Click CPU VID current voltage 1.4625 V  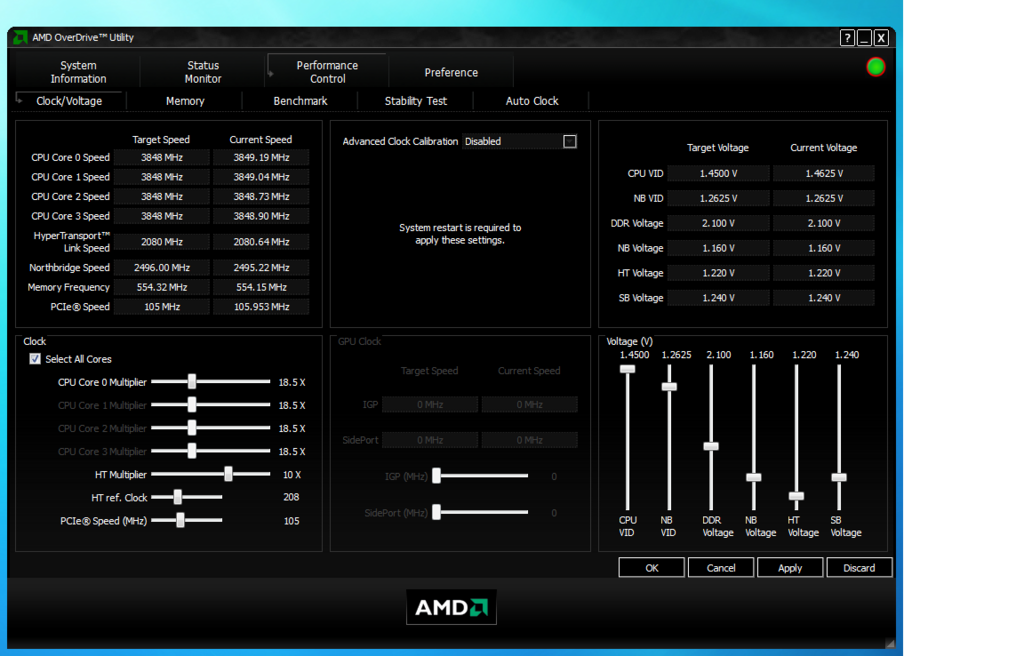pos(824,173)
